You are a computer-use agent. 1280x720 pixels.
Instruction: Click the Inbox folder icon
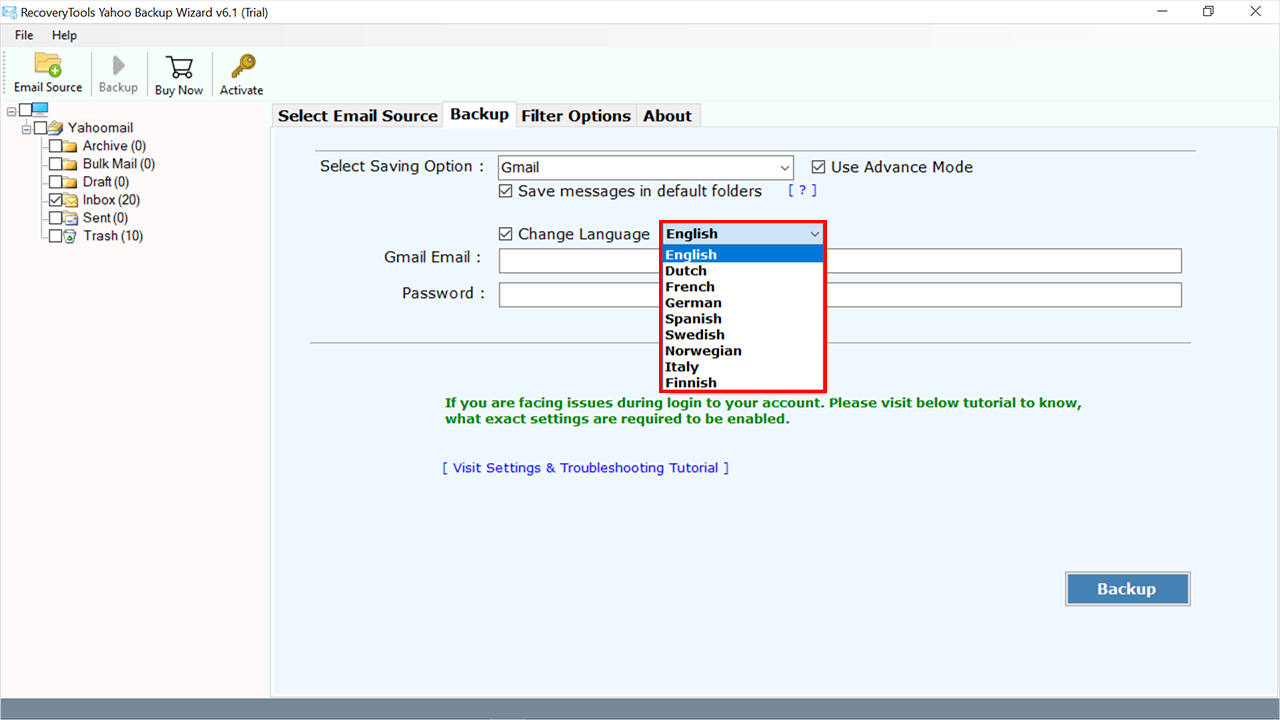click(x=70, y=200)
